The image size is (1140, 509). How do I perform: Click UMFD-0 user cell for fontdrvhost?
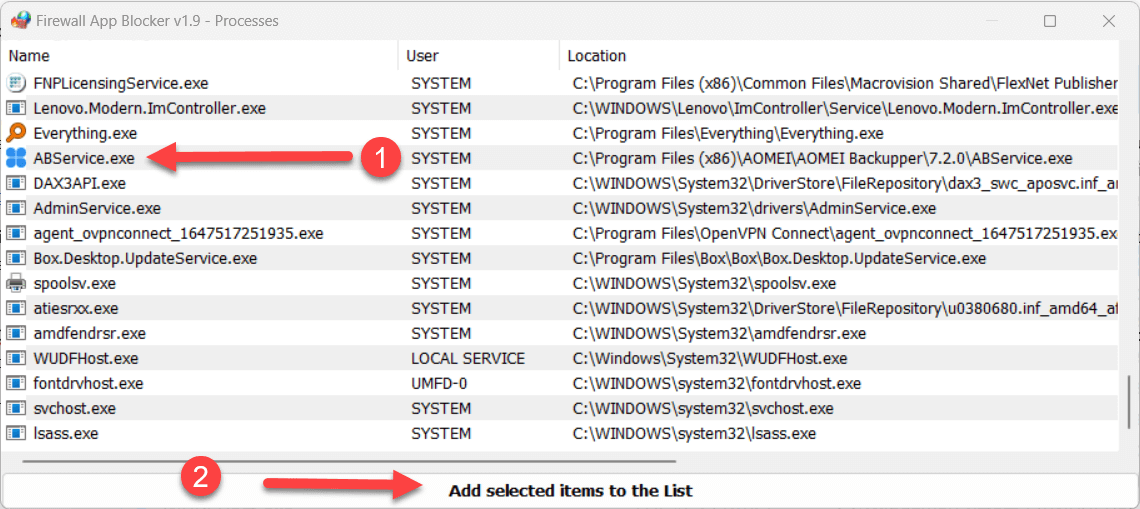click(x=440, y=383)
